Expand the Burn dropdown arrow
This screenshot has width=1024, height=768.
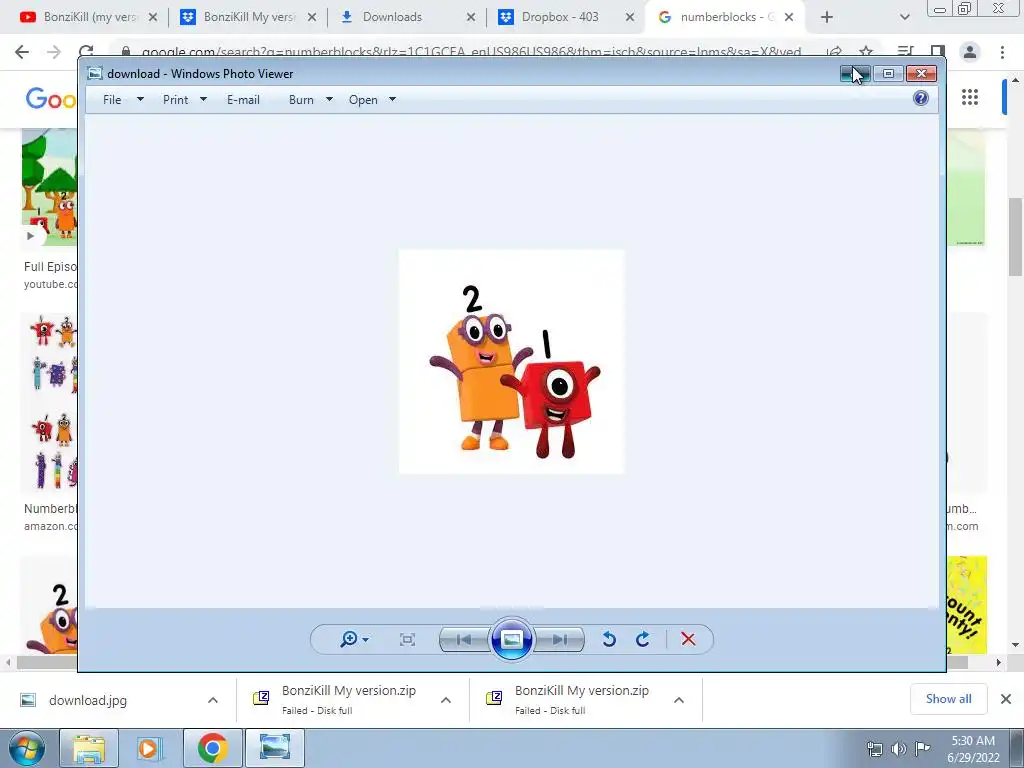click(x=329, y=99)
